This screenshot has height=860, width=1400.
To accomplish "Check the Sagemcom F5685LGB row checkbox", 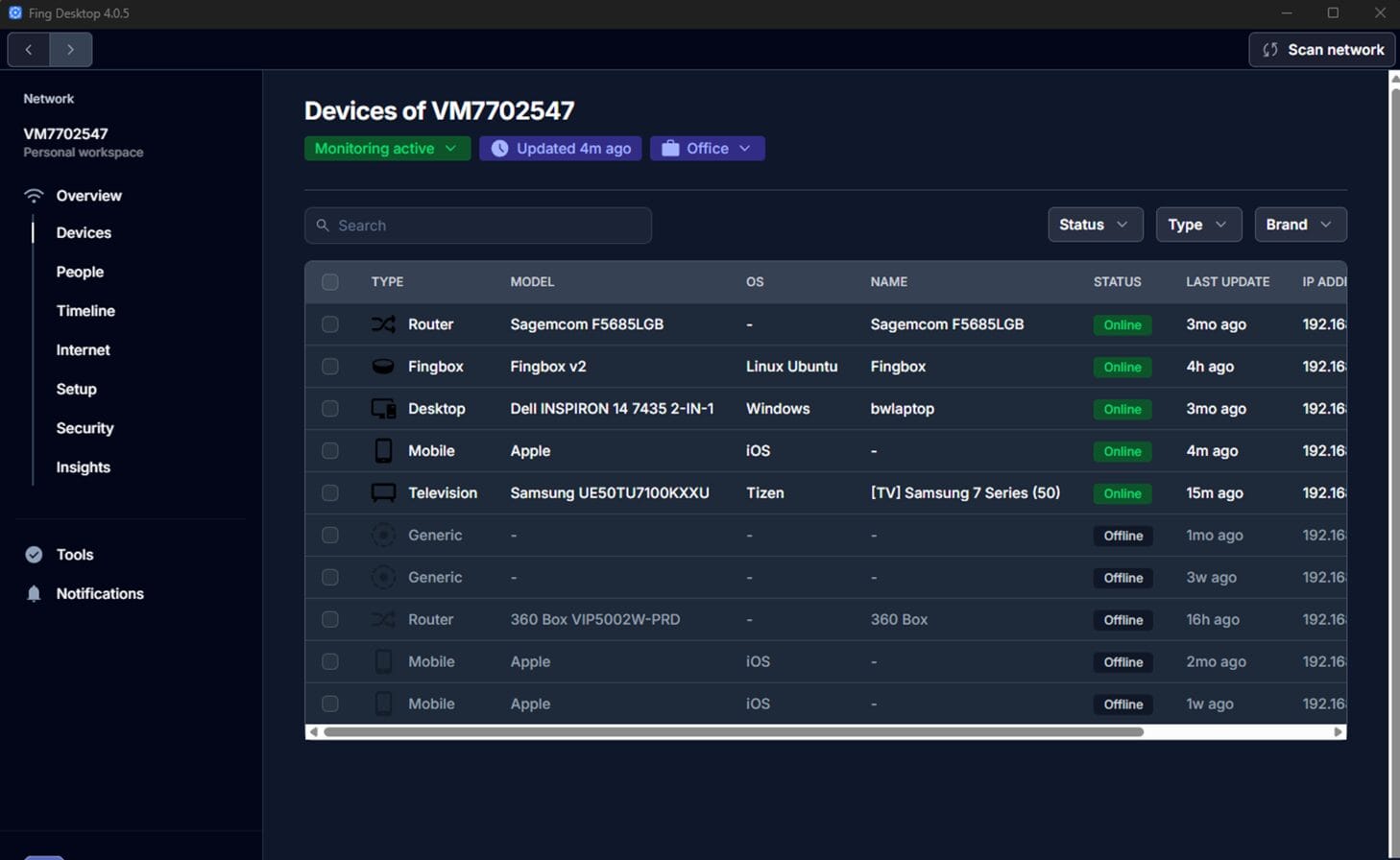I will tap(330, 324).
